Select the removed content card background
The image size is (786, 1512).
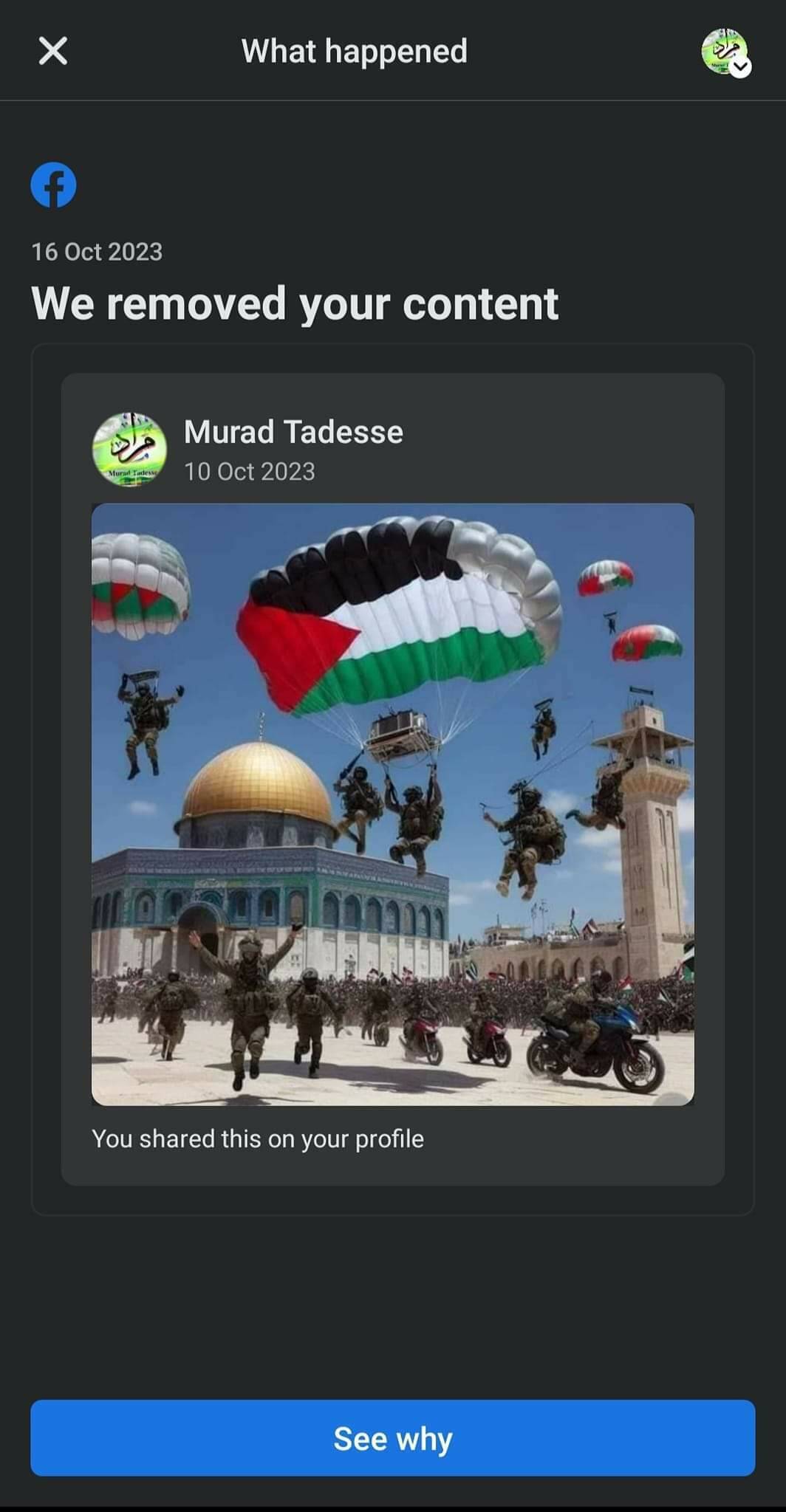click(392, 779)
